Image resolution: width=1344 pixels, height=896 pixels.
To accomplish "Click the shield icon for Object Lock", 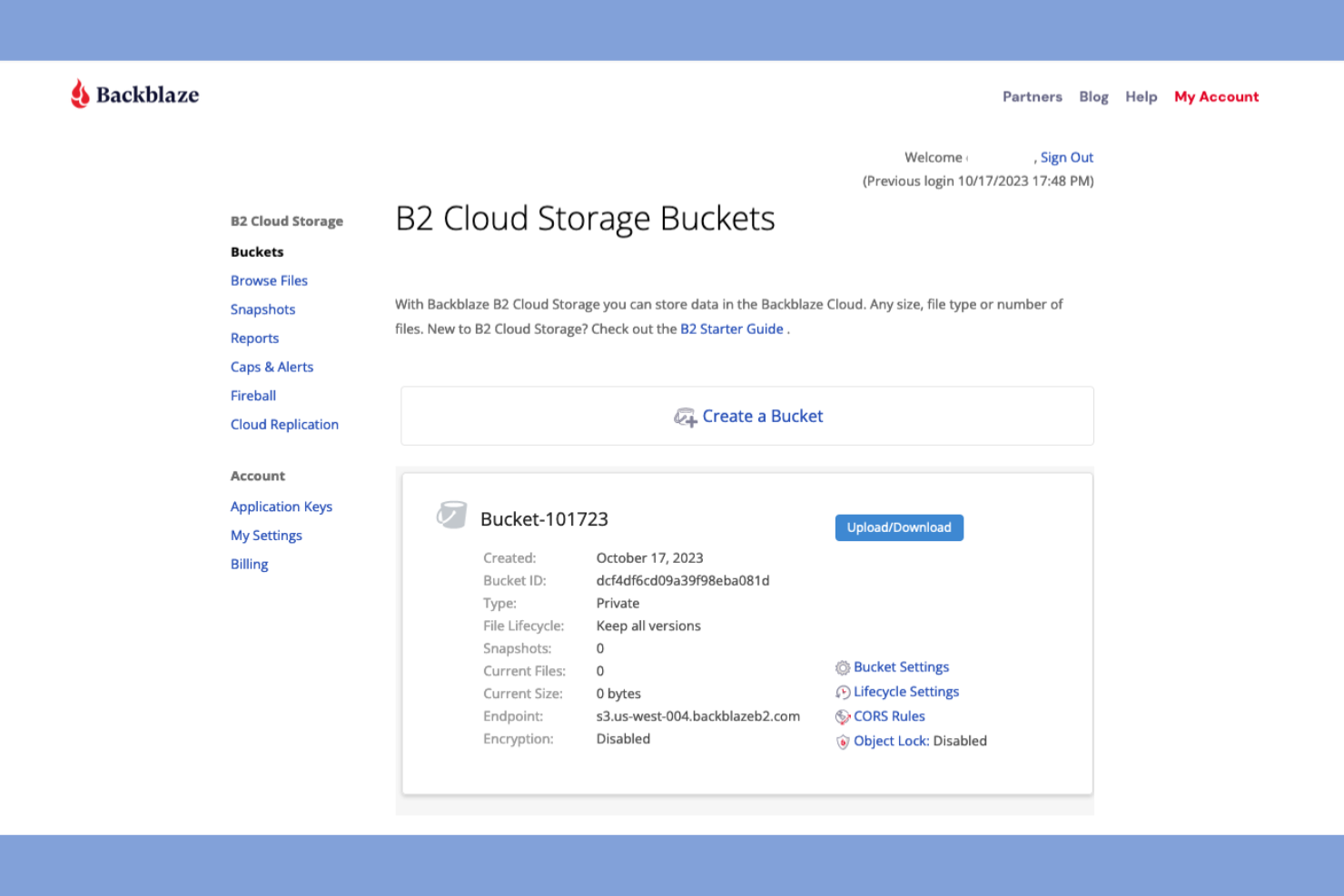I will (842, 741).
